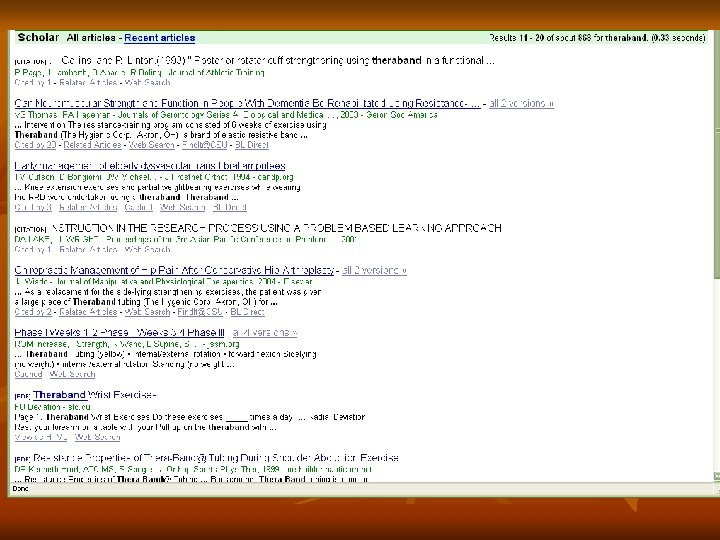Open Resistance Properties of Thera-Band Tubing PDF result
The width and height of the screenshot is (720, 540).
[x=215, y=458]
